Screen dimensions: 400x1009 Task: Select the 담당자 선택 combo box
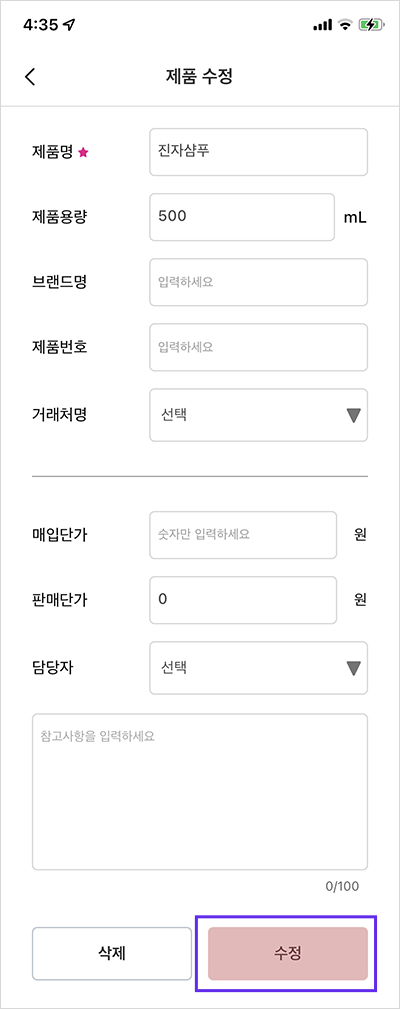pos(259,668)
